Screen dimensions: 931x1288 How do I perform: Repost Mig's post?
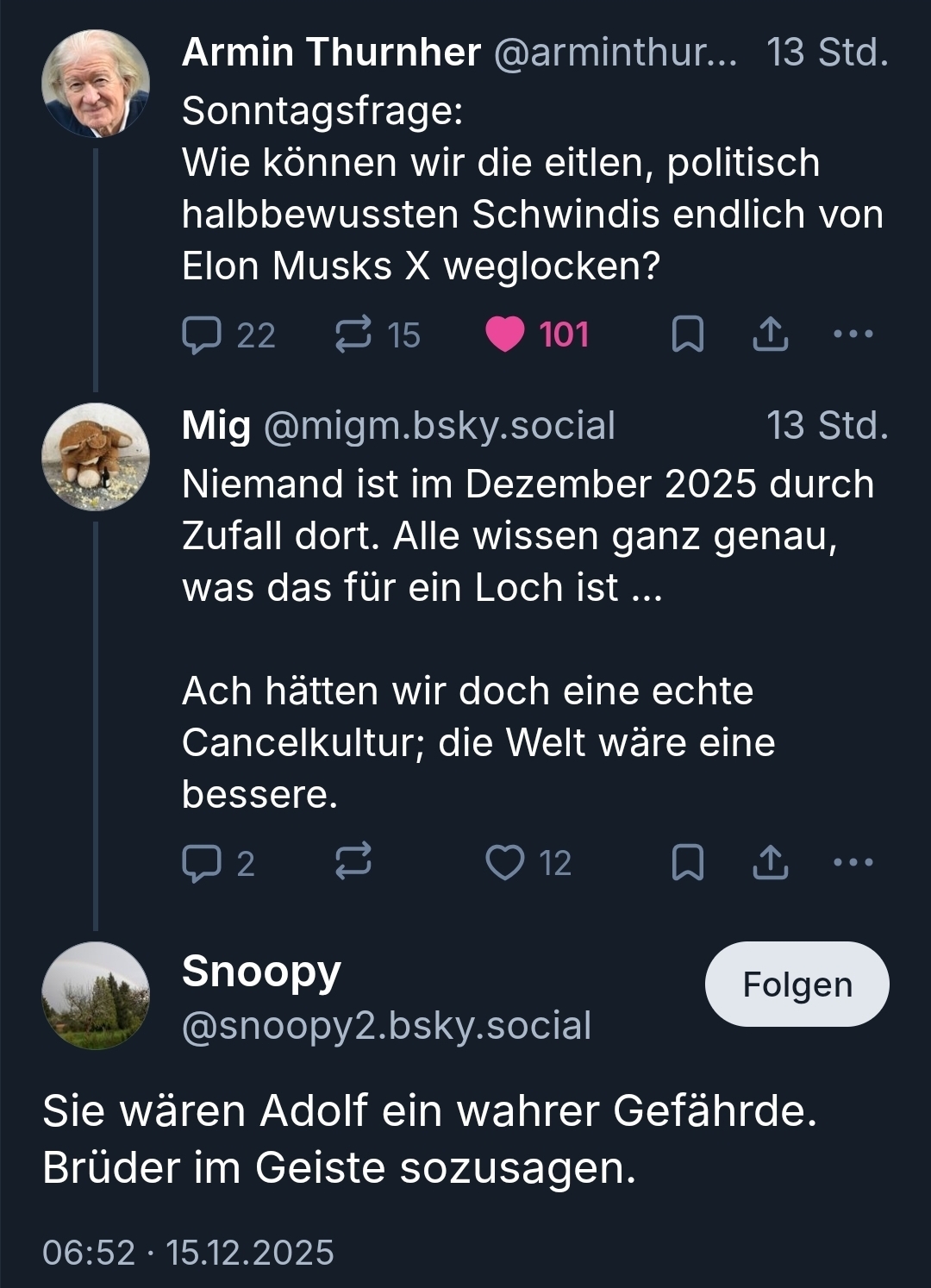(353, 863)
